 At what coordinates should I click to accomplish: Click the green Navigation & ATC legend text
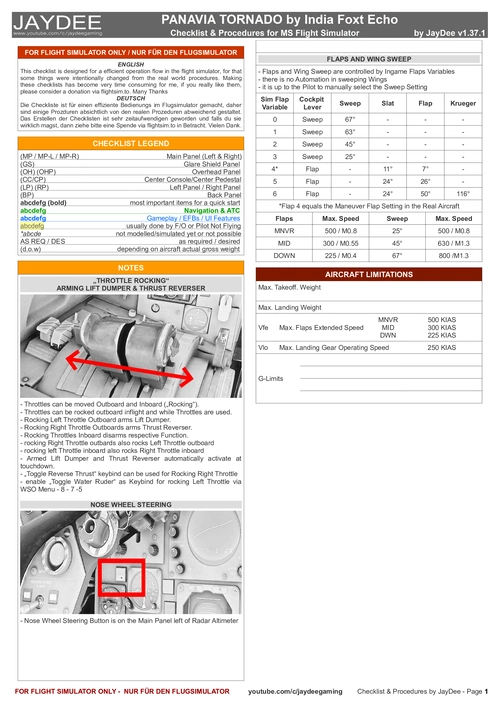pos(212,211)
